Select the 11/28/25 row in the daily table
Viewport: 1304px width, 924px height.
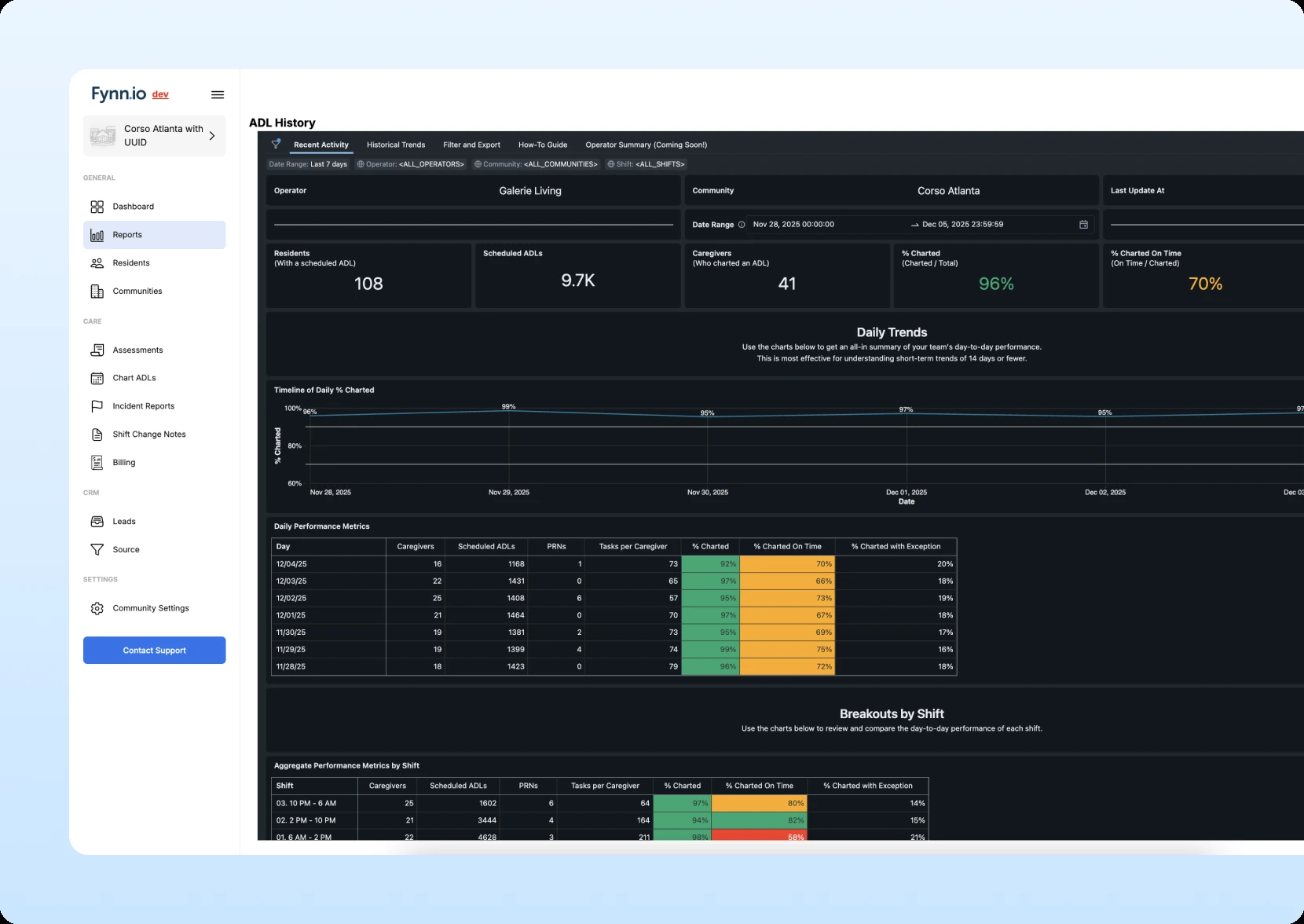click(x=614, y=667)
